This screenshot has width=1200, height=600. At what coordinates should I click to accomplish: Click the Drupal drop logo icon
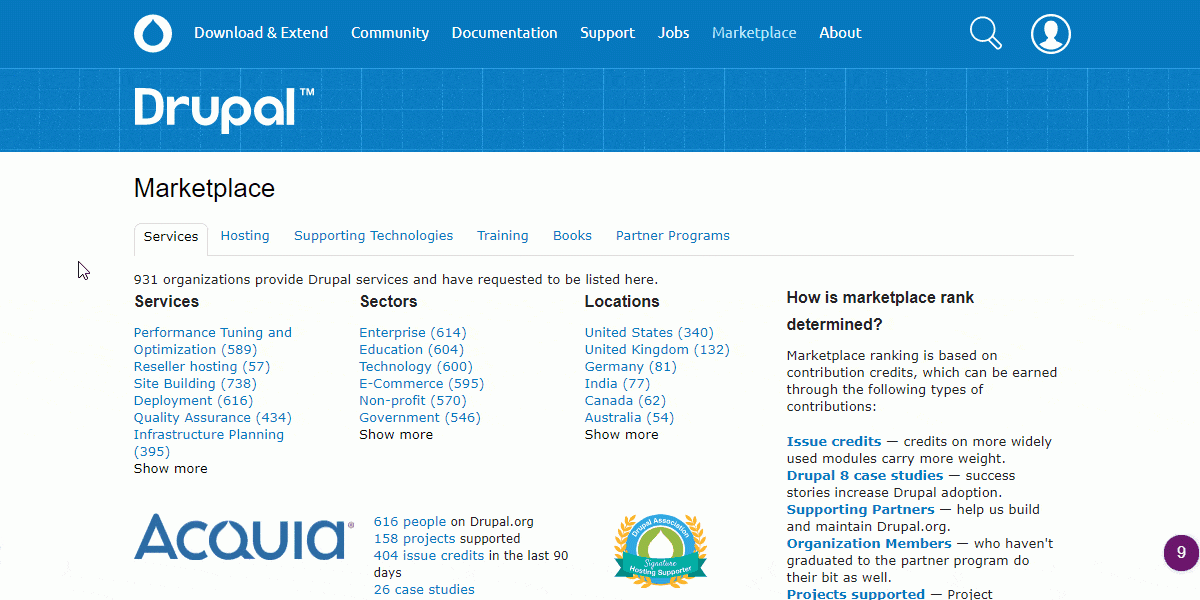click(x=153, y=33)
